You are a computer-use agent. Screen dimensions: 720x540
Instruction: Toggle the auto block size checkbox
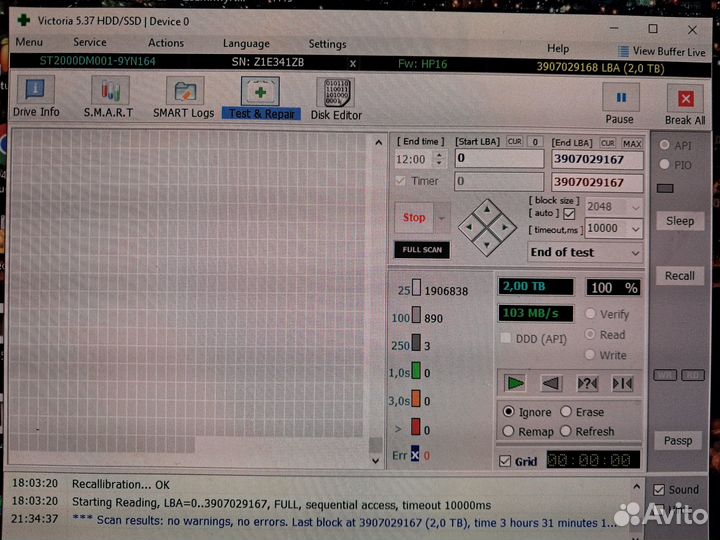pyautogui.click(x=569, y=213)
